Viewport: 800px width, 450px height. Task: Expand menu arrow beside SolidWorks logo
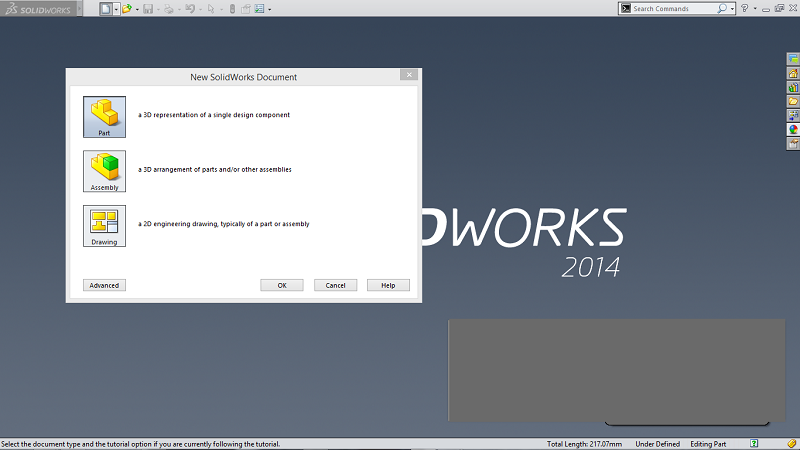80,9
